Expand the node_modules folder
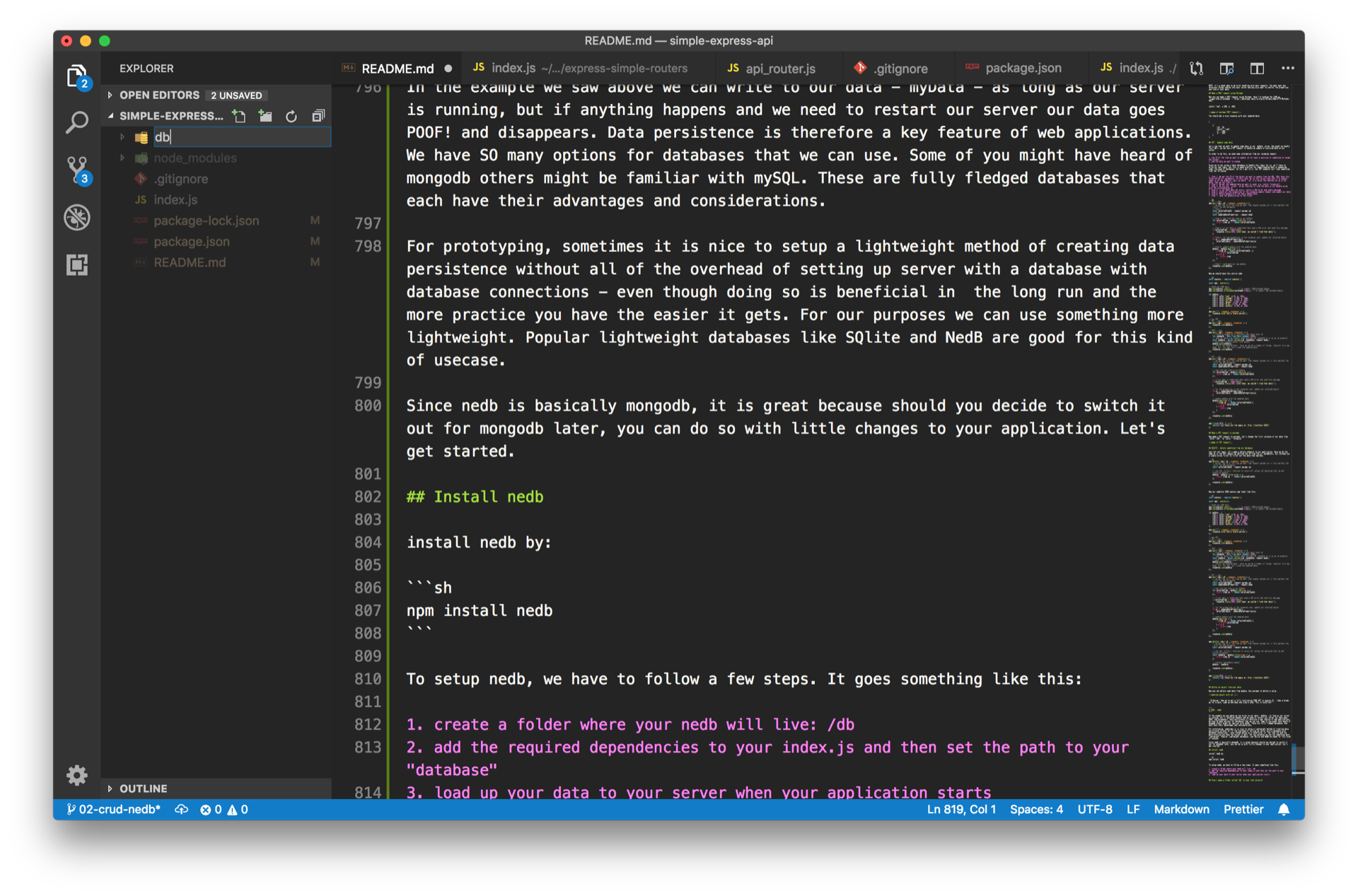This screenshot has height=896, width=1358. tap(195, 158)
